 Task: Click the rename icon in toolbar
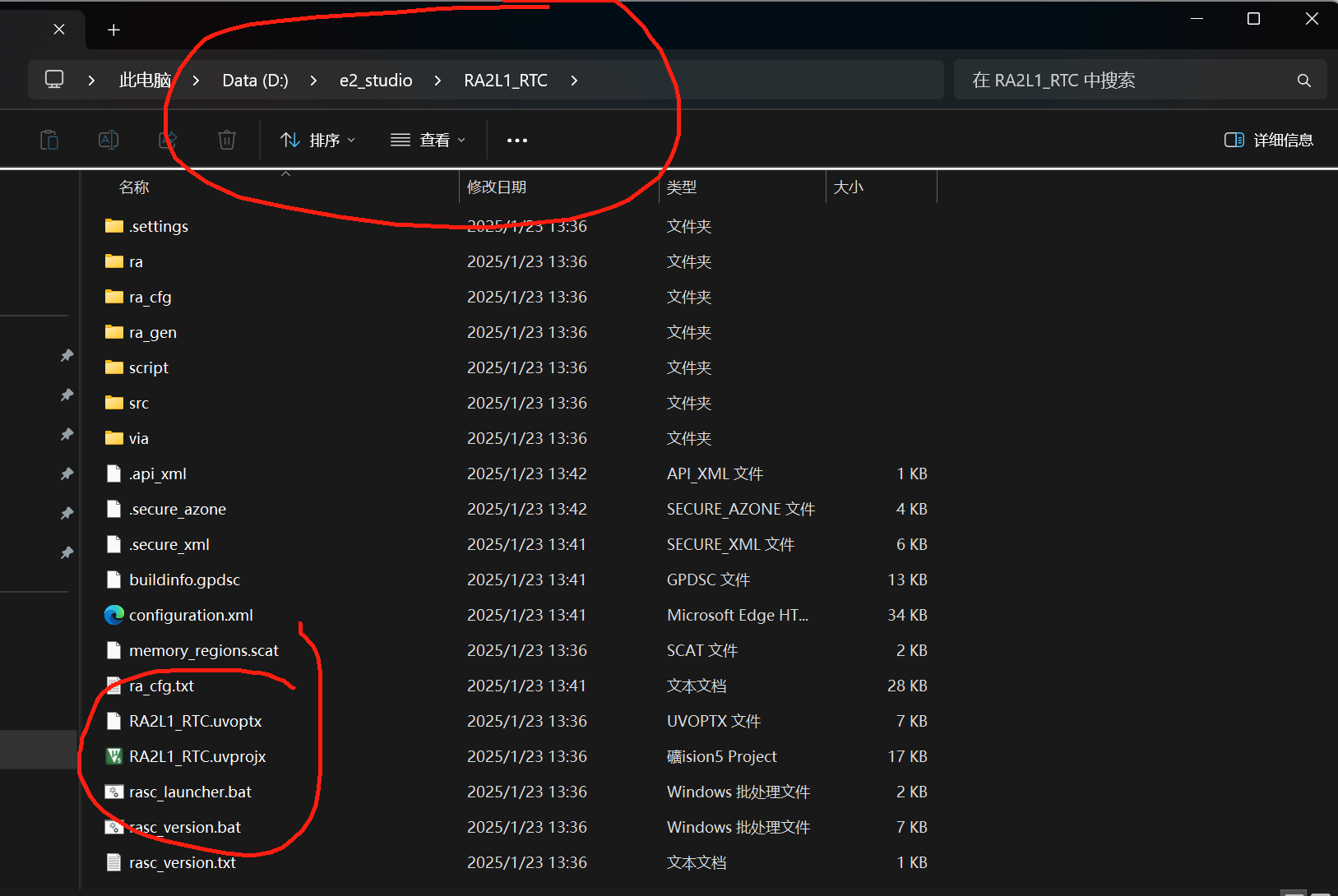click(x=109, y=140)
